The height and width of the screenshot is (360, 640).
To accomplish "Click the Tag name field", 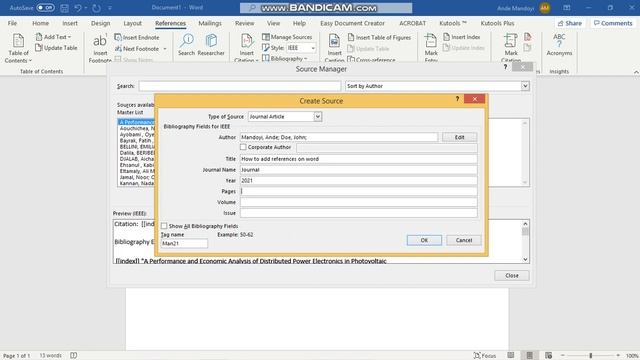I will pos(184,243).
